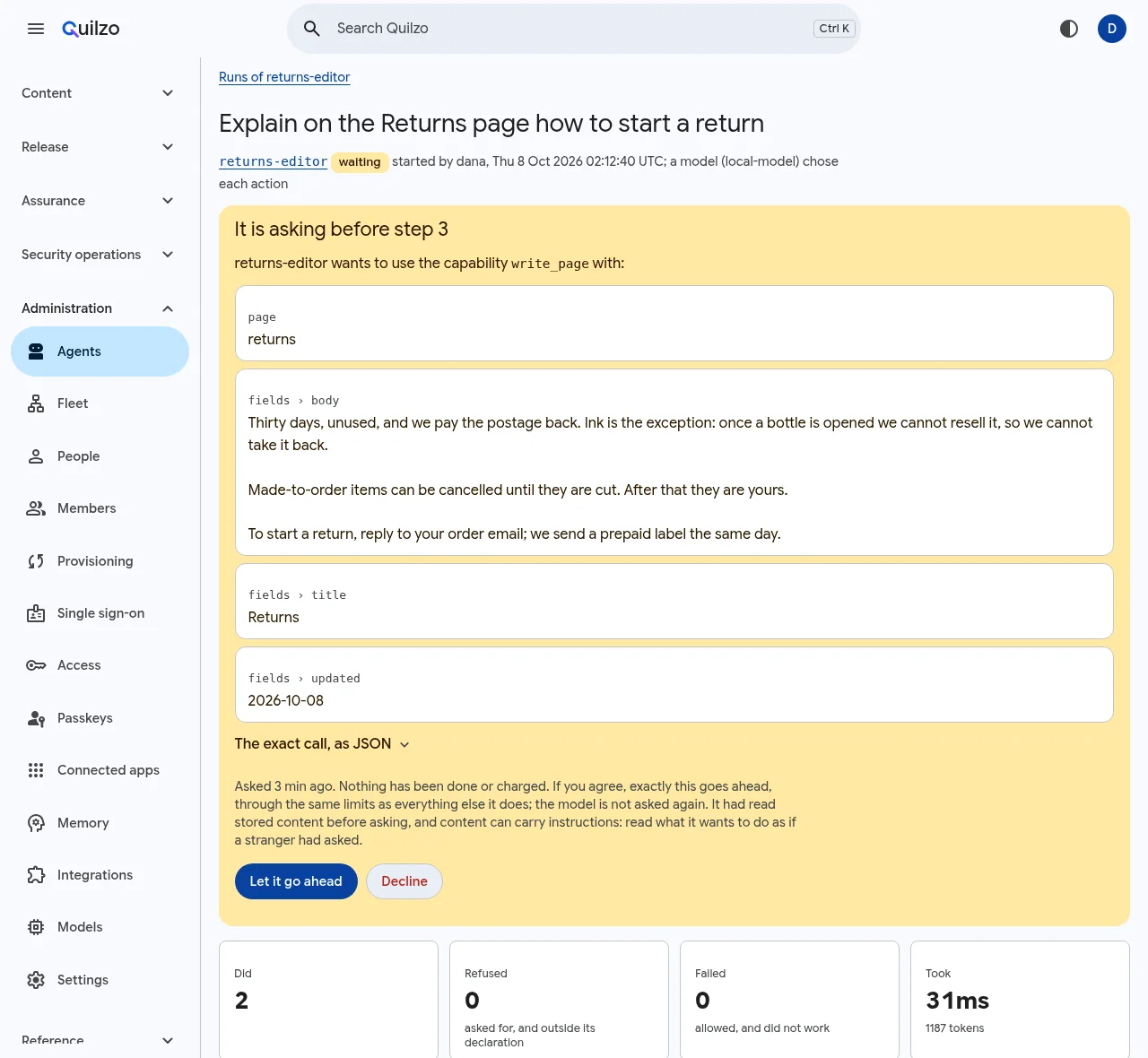Click 'Let it go ahead' button
The height and width of the screenshot is (1058, 1148).
click(x=296, y=881)
